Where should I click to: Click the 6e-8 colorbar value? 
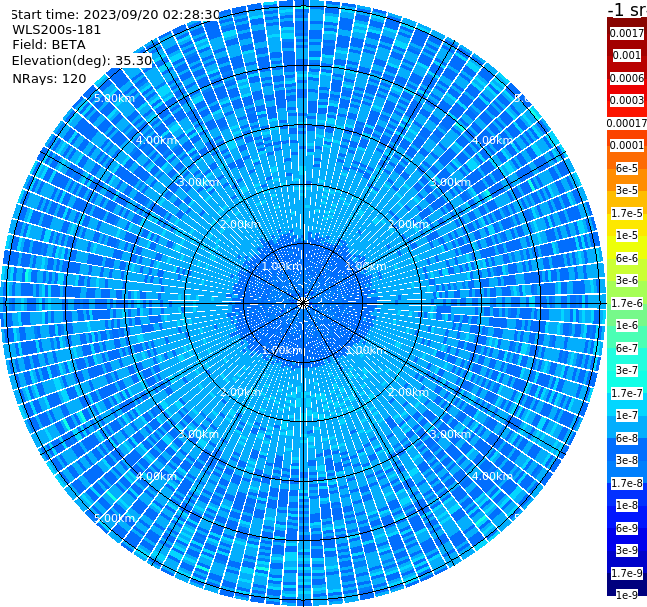point(627,438)
